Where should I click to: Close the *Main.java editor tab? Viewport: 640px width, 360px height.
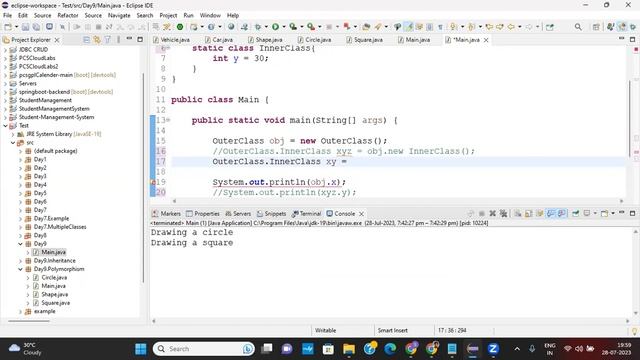pos(486,40)
